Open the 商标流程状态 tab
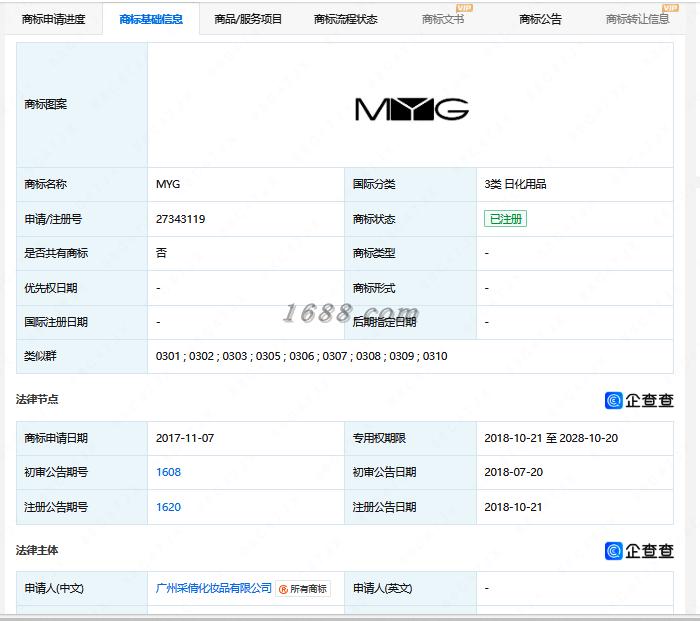 [346, 19]
